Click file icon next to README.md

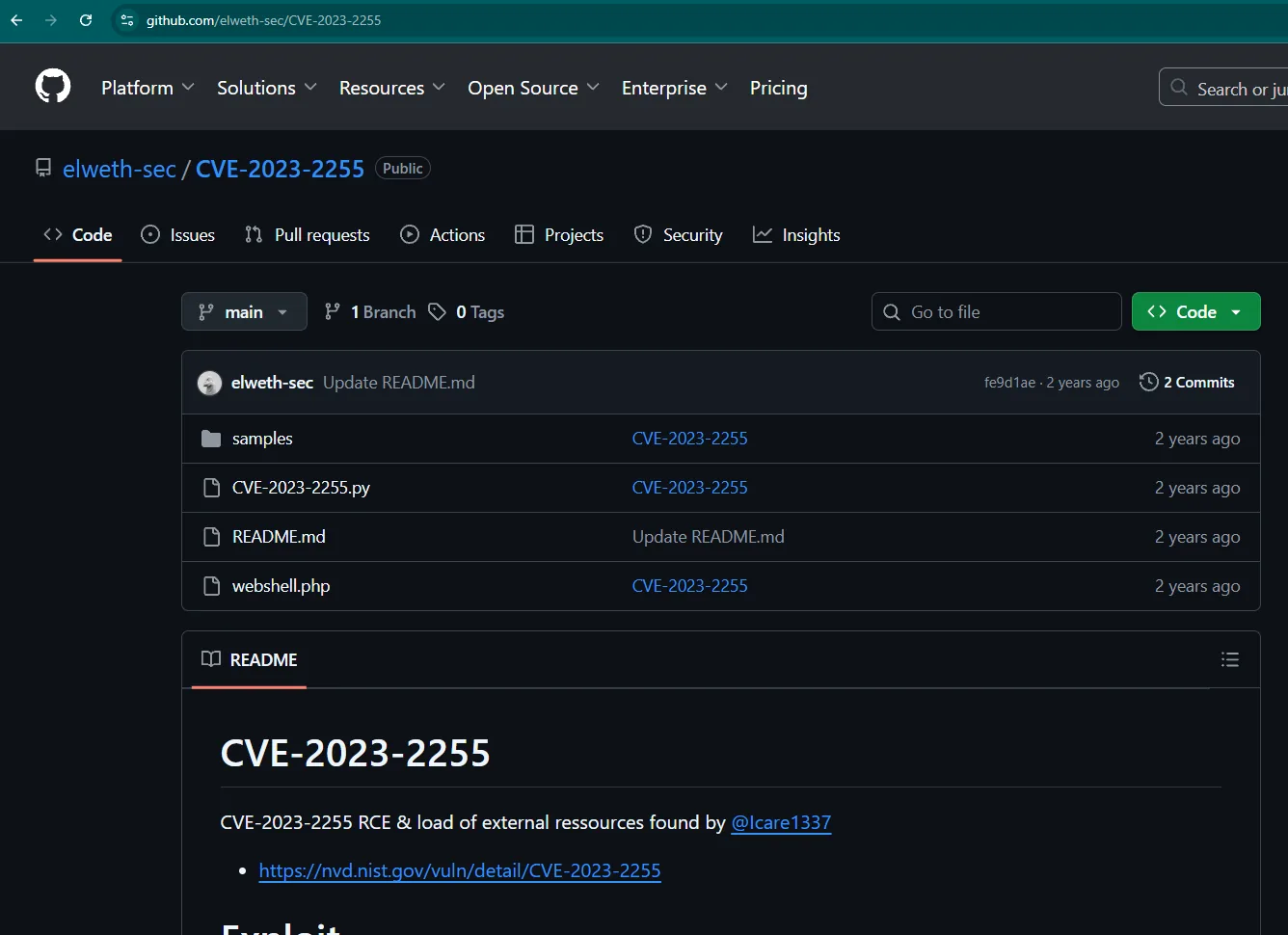(211, 537)
